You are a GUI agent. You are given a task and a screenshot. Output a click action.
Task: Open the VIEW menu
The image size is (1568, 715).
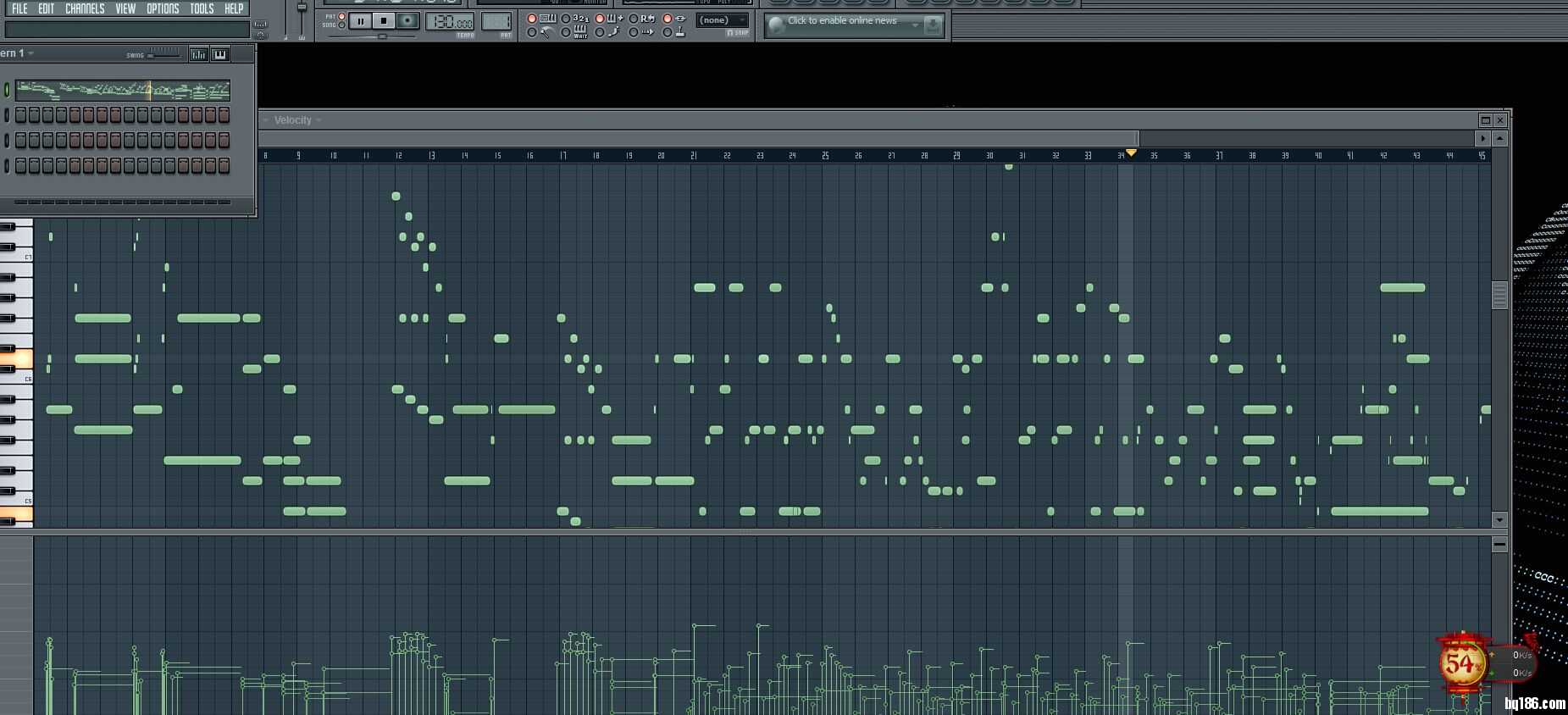pos(125,8)
